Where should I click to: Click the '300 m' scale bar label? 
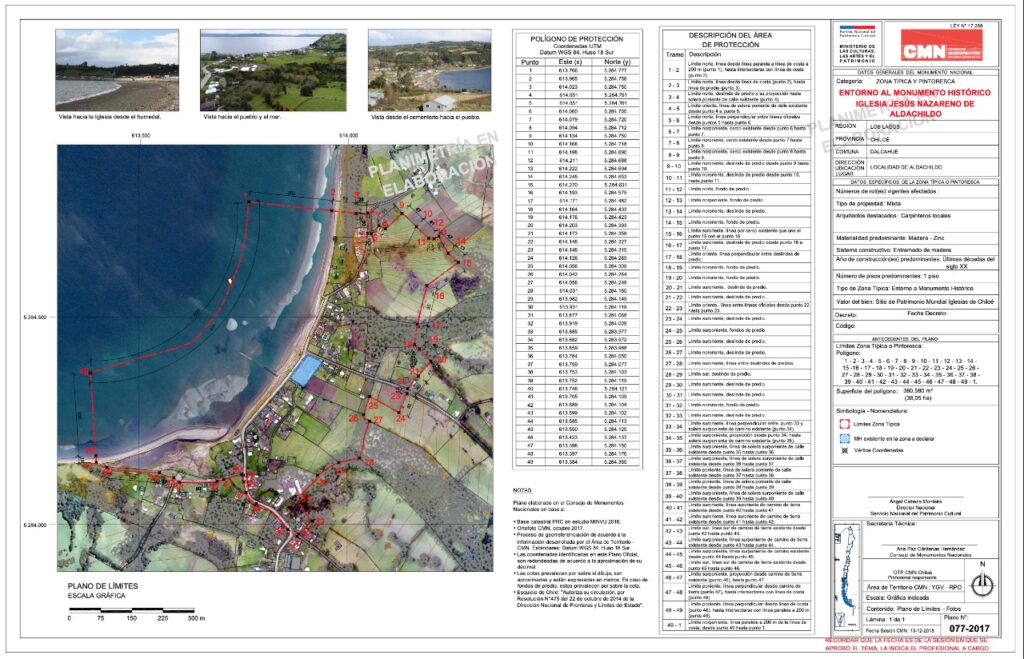(196, 618)
